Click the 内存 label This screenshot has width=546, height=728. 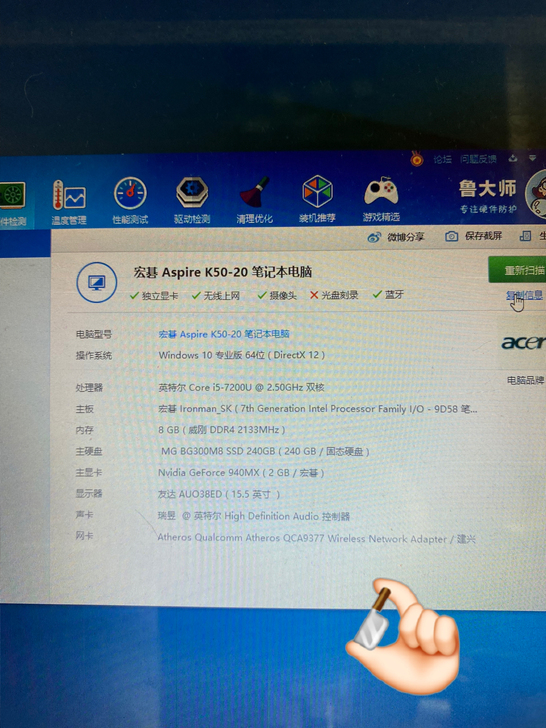point(84,430)
